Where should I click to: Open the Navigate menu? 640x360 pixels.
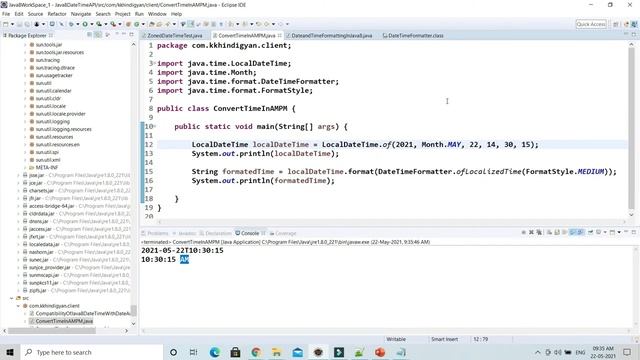tap(81, 14)
